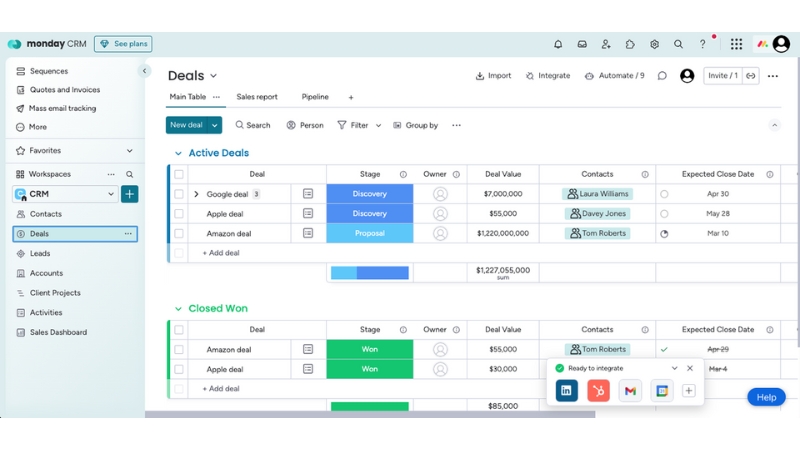Collapse the Active Deals group

pos(178,154)
